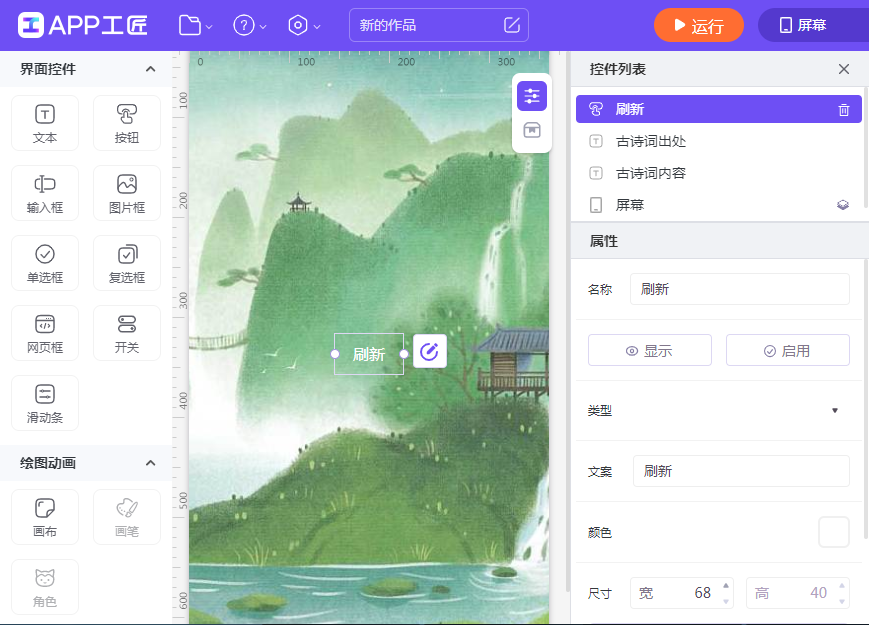Decrease the 宽 width with down arrow
This screenshot has height=625, width=869.
726,601
